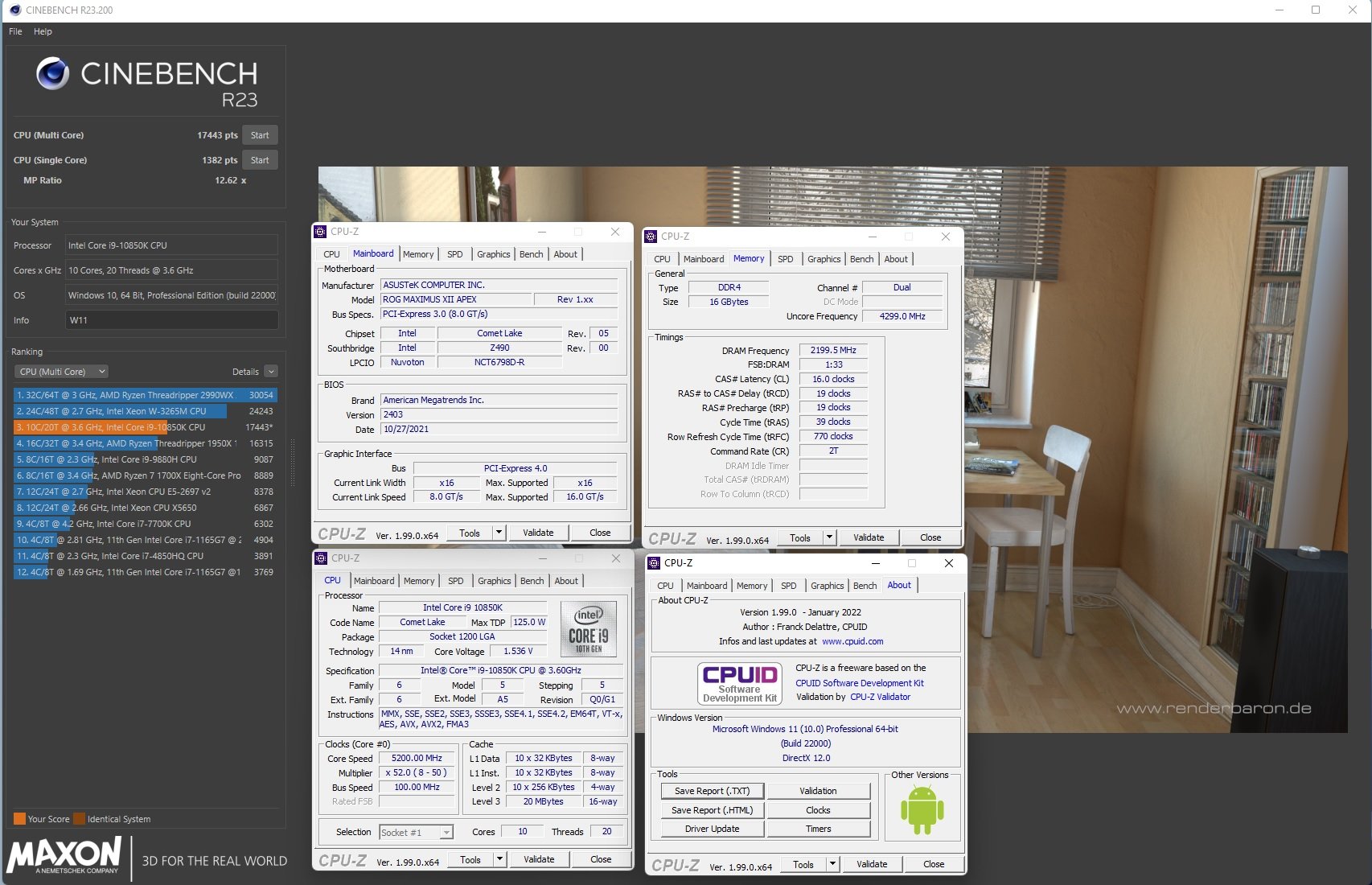This screenshot has height=885, width=1372.
Task: Select the Core i9-10850K ranking row
Action: click(x=145, y=427)
